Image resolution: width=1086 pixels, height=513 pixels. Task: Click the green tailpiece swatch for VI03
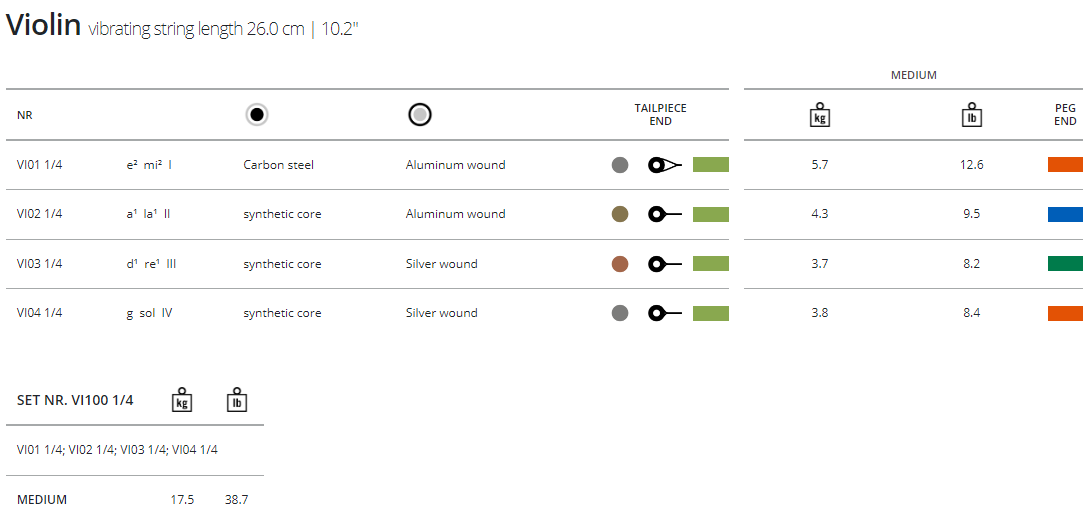[x=711, y=264]
